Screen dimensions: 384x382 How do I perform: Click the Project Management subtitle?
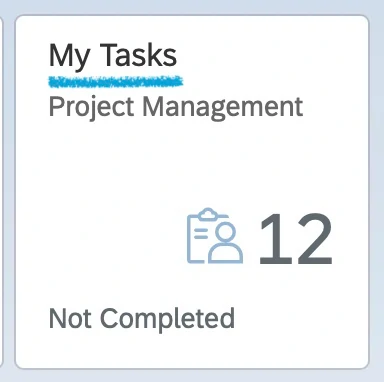pyautogui.click(x=176, y=107)
